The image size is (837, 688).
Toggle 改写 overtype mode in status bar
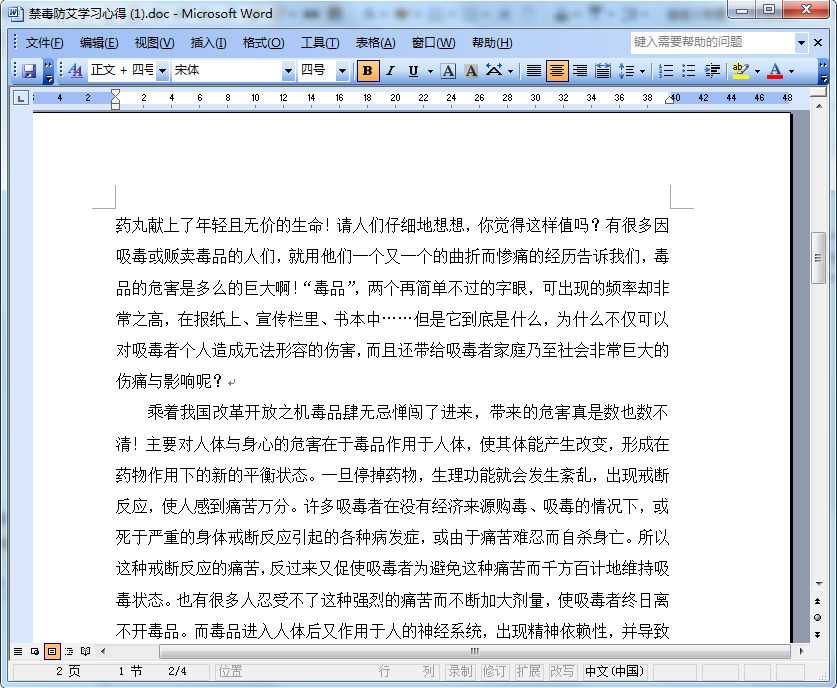562,671
